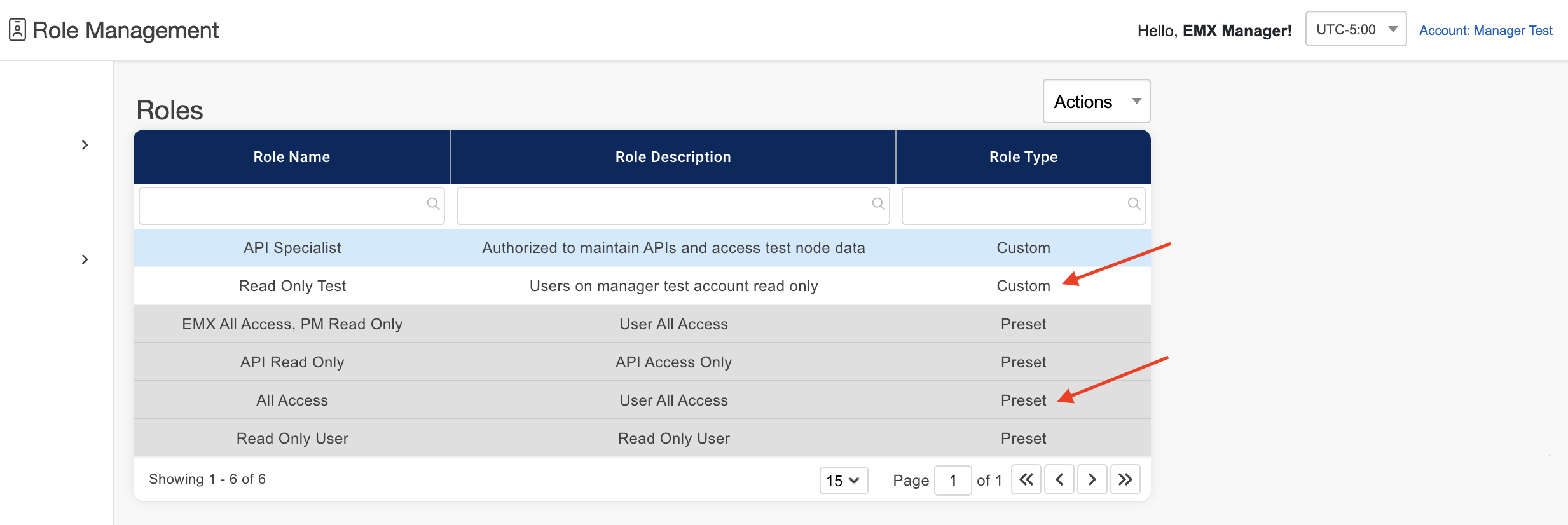Go to the previous page of results
The width and height of the screenshot is (1568, 525).
(1059, 479)
